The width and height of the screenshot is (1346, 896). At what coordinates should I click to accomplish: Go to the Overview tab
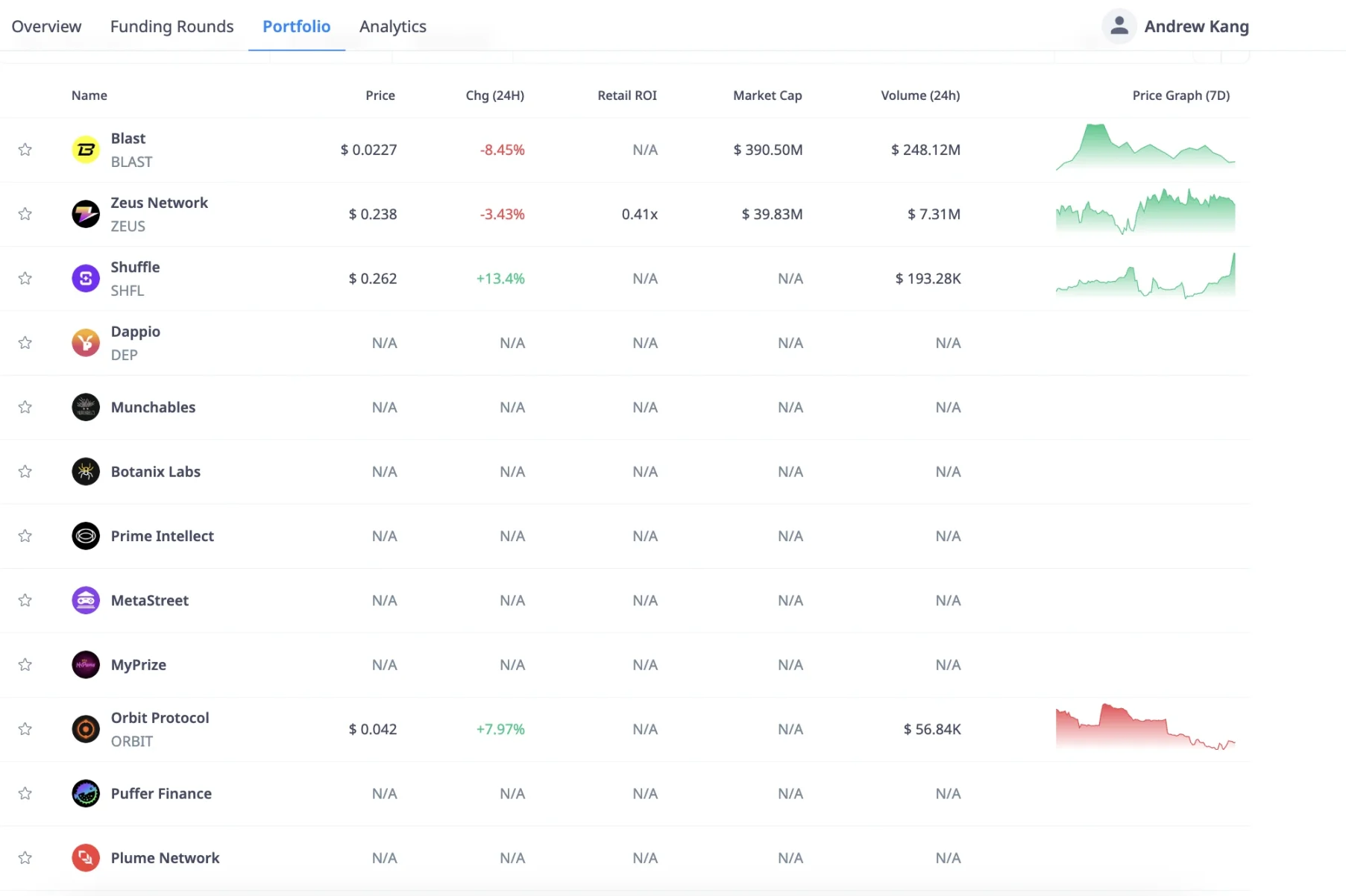coord(46,26)
